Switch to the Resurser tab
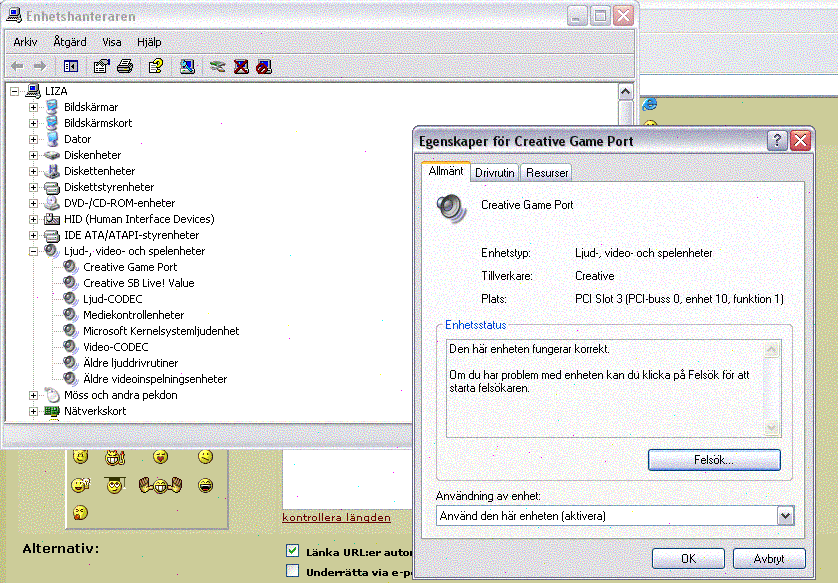Viewport: 838px width, 583px height. coord(547,173)
